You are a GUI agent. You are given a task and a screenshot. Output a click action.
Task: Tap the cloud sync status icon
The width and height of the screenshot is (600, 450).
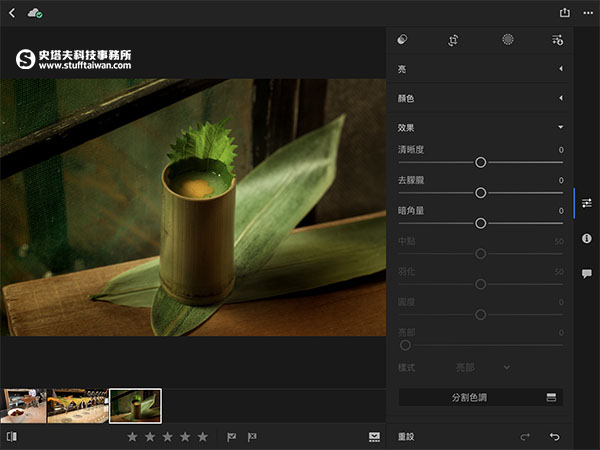click(x=35, y=13)
